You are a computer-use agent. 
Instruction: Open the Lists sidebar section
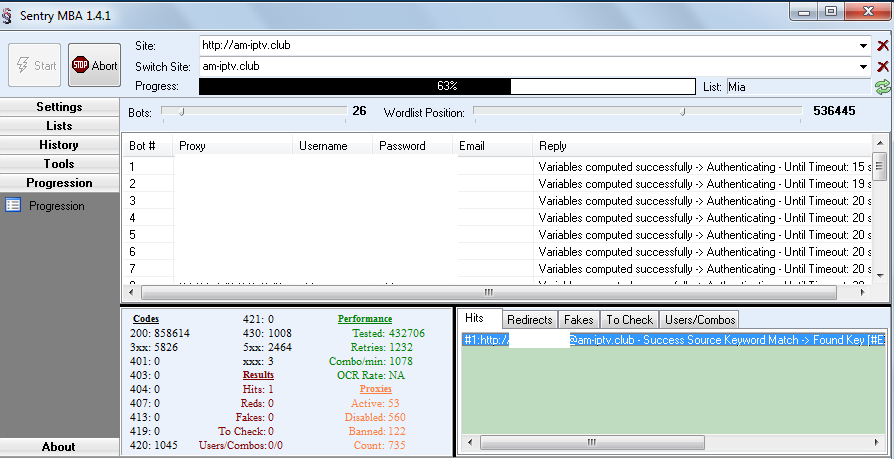59,125
